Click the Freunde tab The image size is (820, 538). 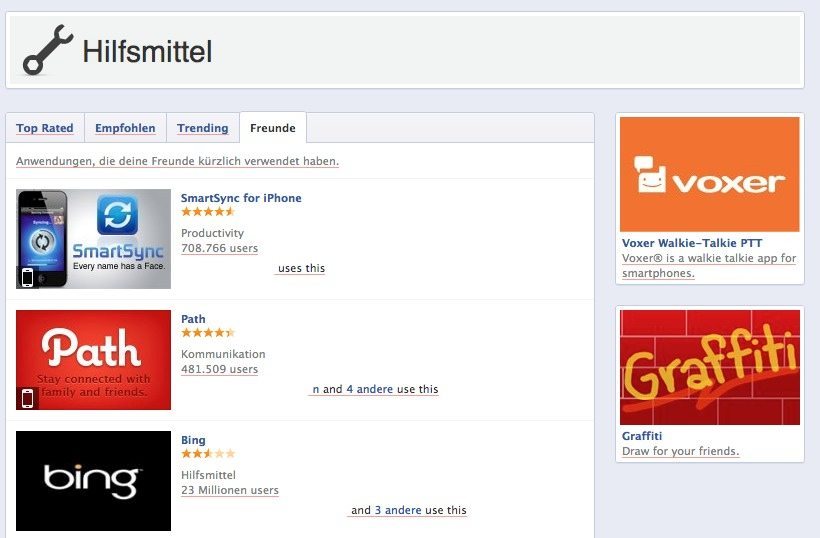[272, 128]
